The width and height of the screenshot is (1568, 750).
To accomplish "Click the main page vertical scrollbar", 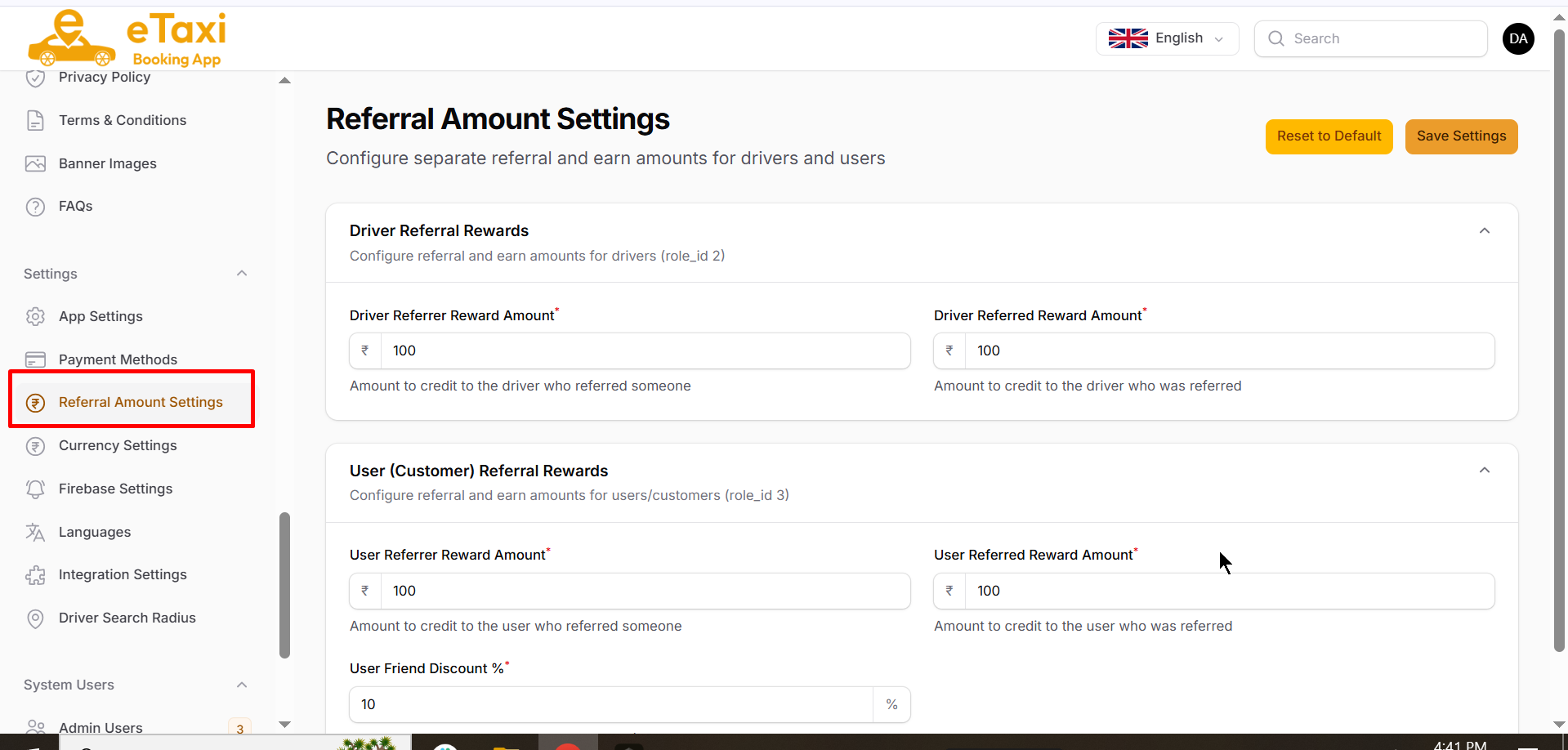I will (1559, 341).
